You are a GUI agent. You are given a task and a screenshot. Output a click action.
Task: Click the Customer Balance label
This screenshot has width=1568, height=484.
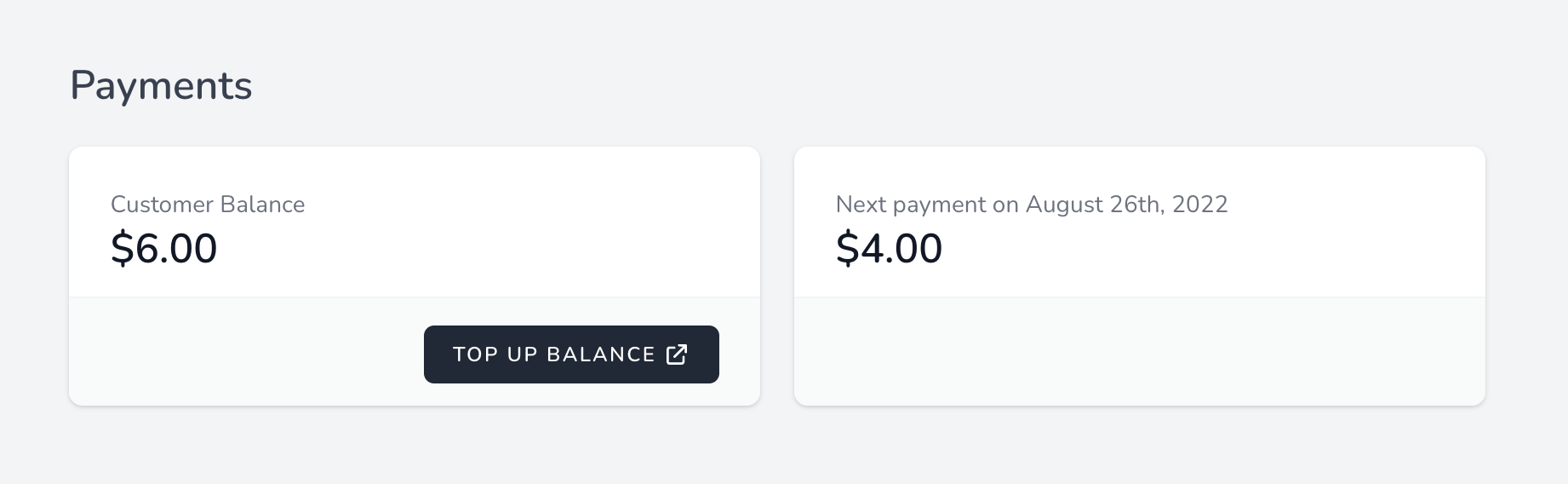[x=208, y=205]
